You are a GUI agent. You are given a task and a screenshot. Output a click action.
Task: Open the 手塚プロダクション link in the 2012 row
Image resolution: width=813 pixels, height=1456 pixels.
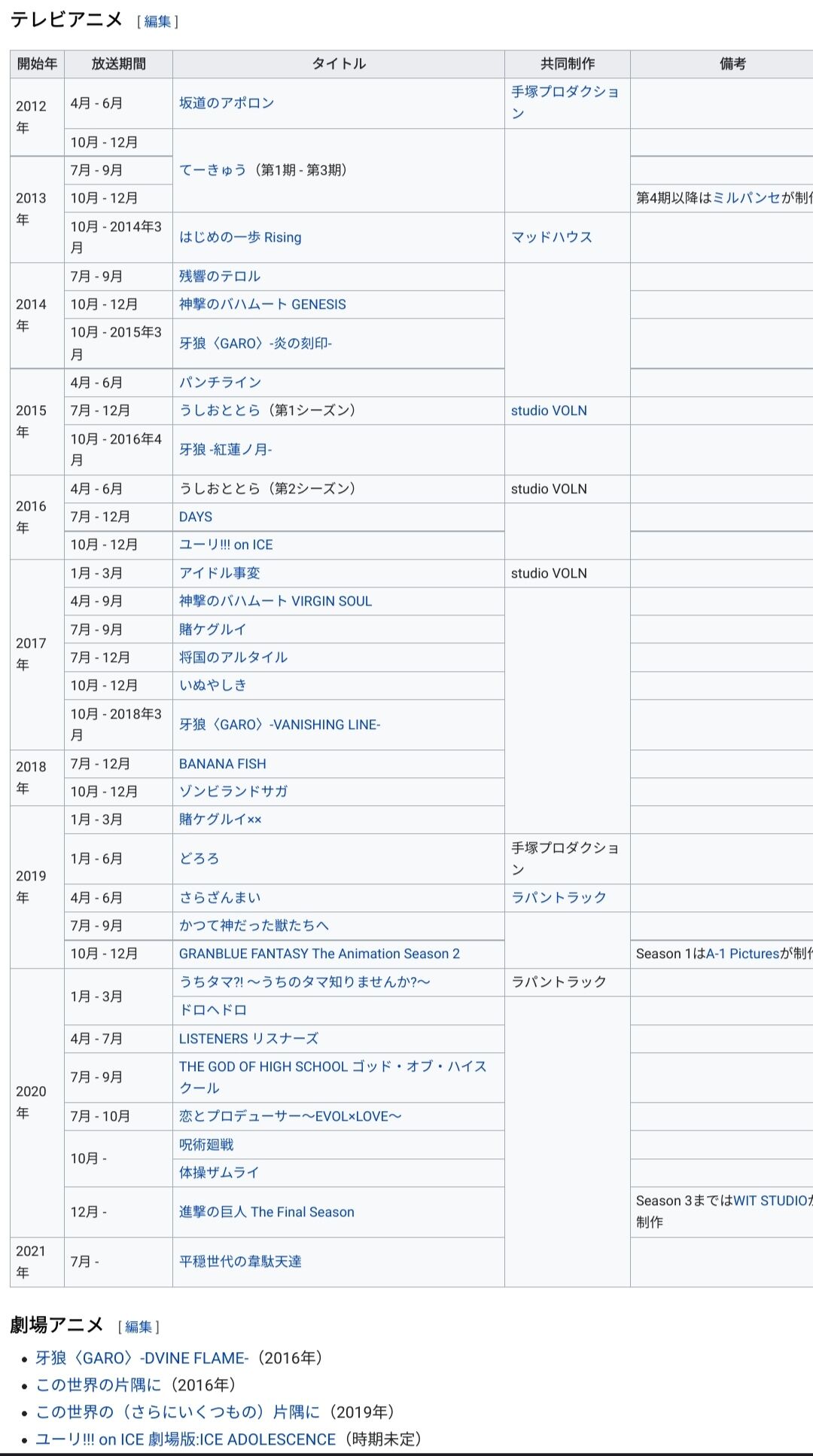pyautogui.click(x=565, y=102)
